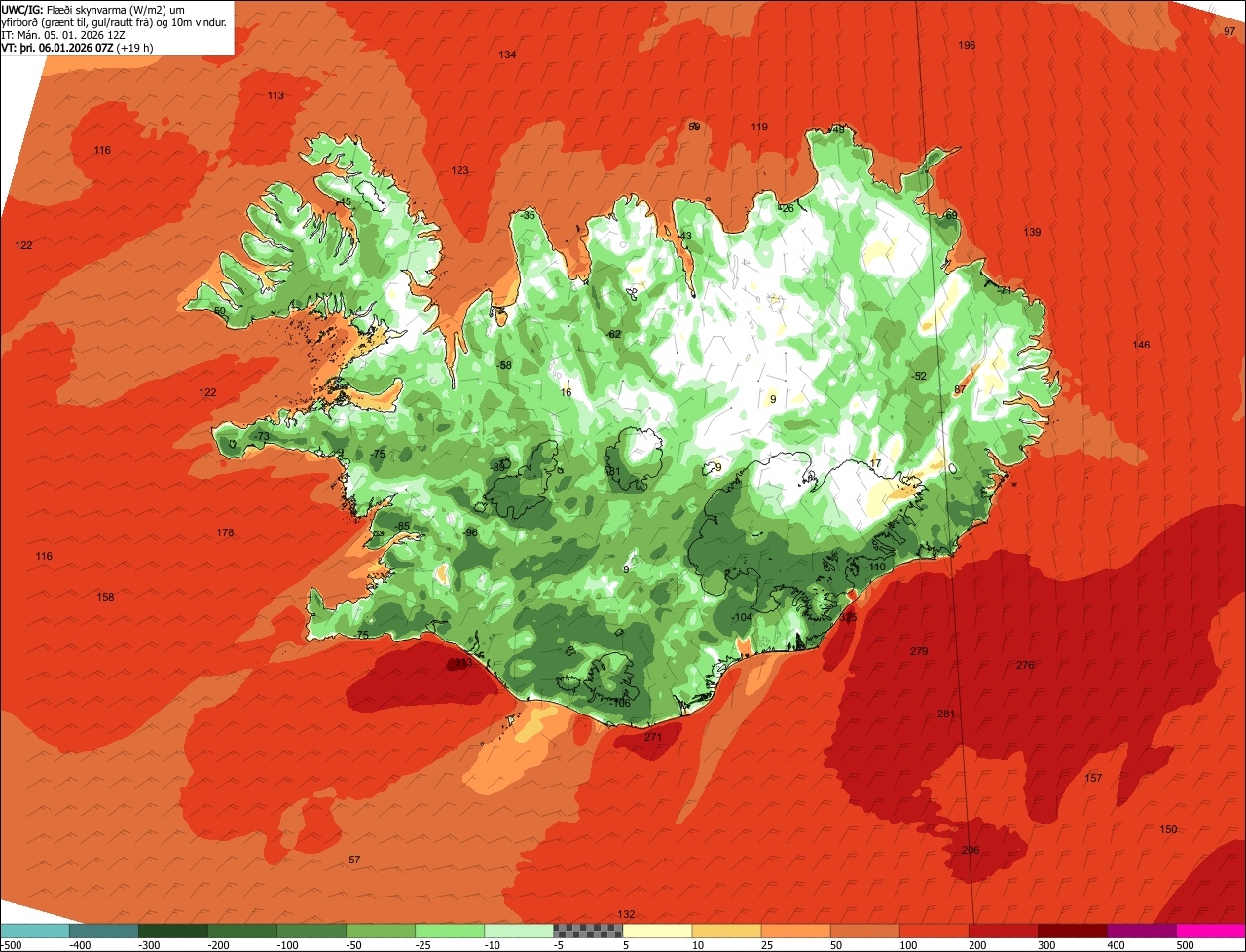
Task: Pick the orange 25 to 50 legend swatch
Action: coord(795,931)
